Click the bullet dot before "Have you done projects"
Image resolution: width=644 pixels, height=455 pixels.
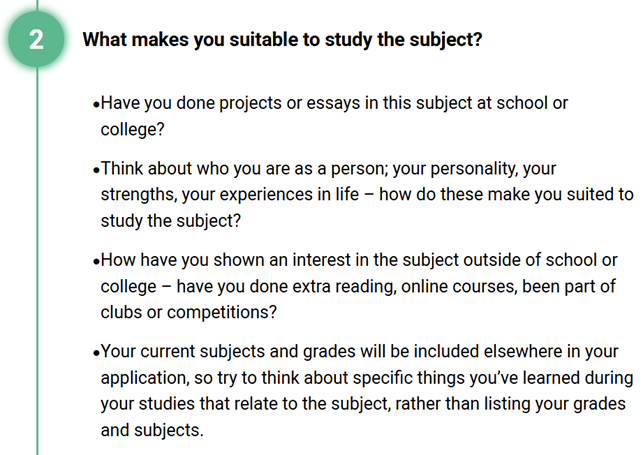point(95,105)
